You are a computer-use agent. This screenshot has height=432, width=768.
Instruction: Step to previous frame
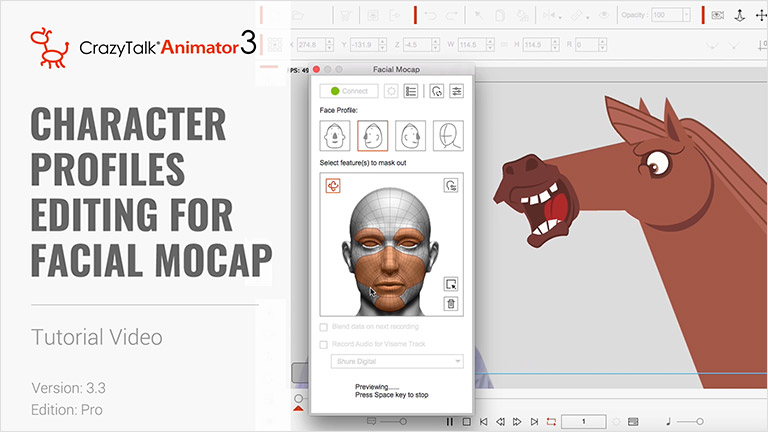[500, 422]
